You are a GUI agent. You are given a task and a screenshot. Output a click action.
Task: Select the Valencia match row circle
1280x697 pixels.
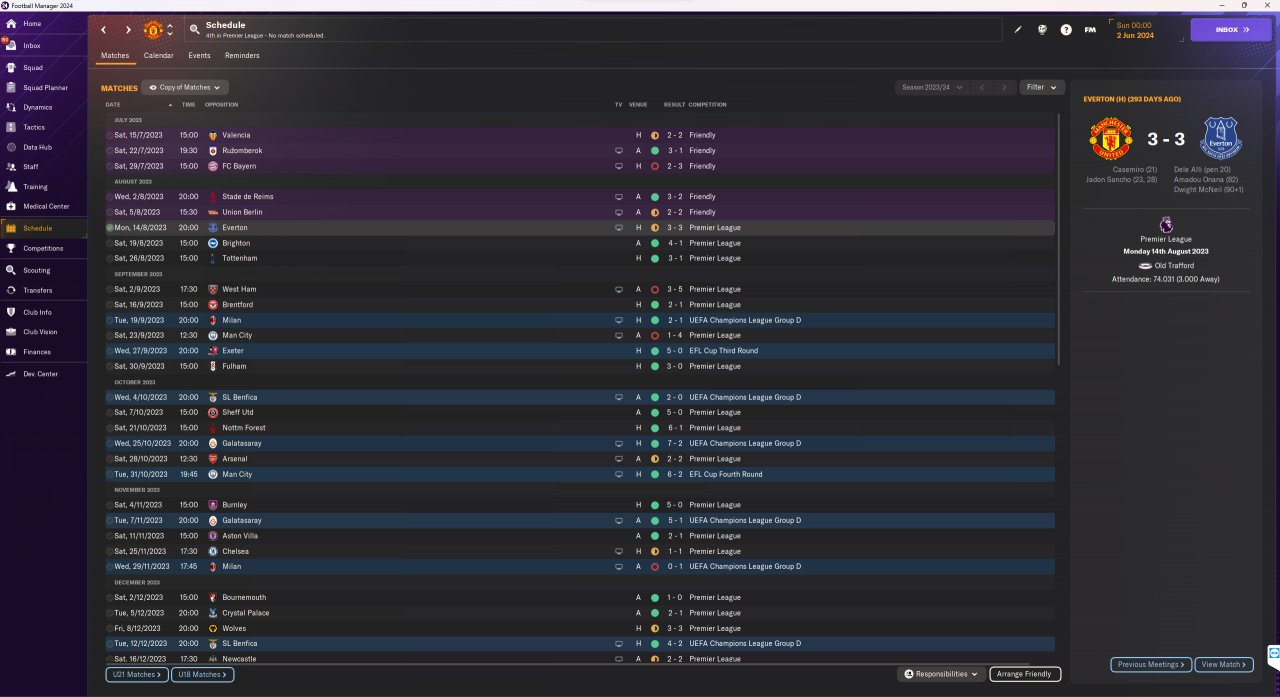pyautogui.click(x=110, y=135)
